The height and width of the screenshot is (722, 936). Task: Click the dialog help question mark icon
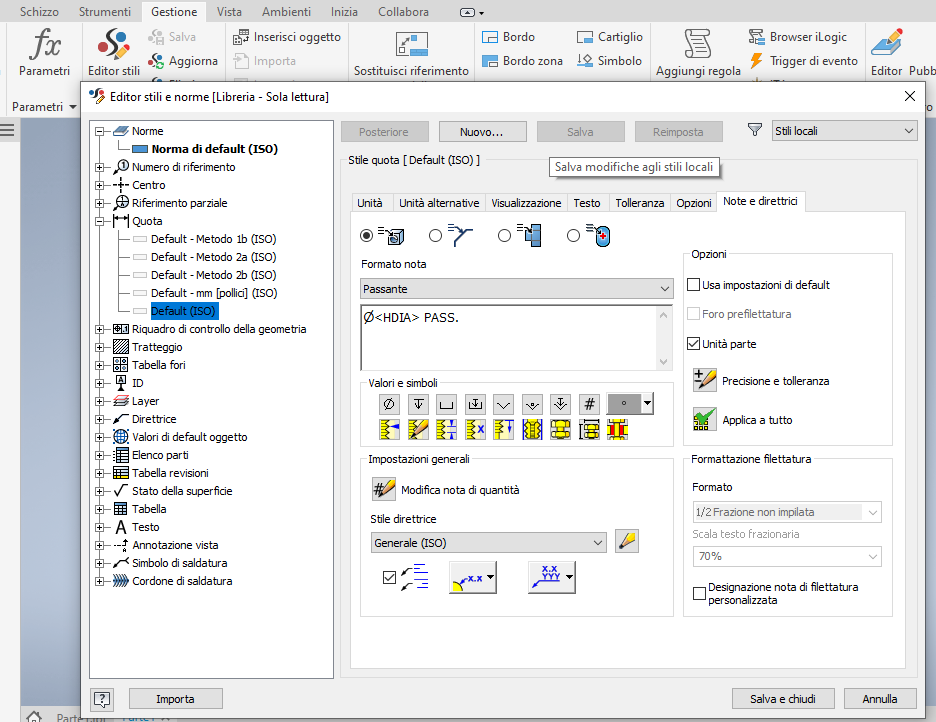[102, 699]
